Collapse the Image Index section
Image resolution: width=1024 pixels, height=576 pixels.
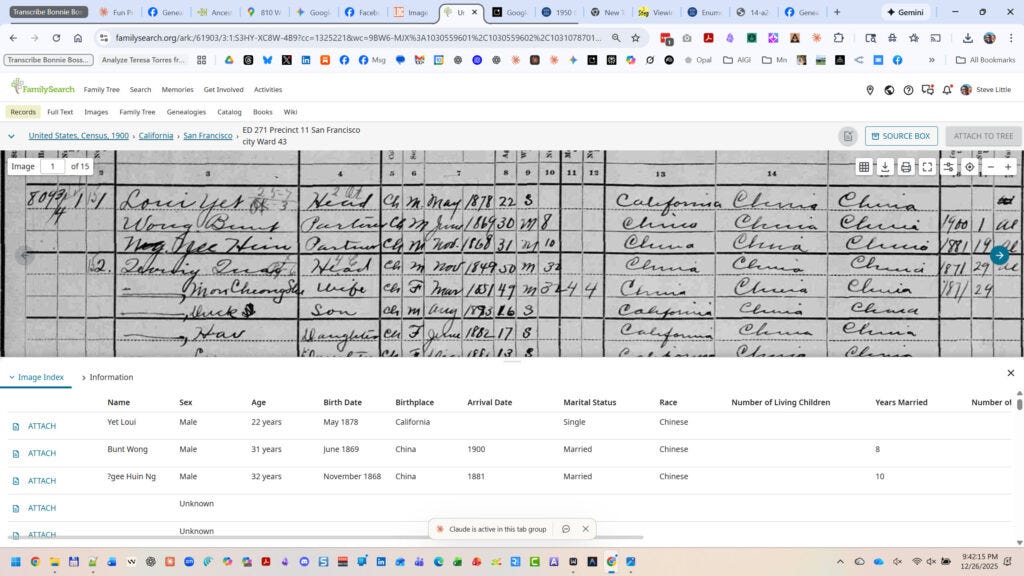pyautogui.click(x=36, y=377)
